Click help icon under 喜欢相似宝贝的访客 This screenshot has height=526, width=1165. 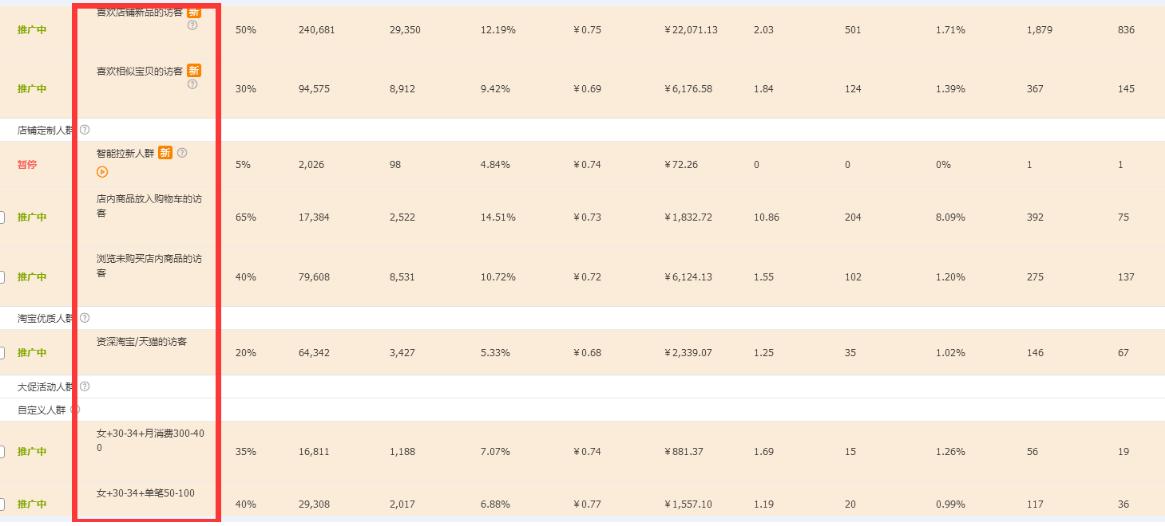coord(191,83)
